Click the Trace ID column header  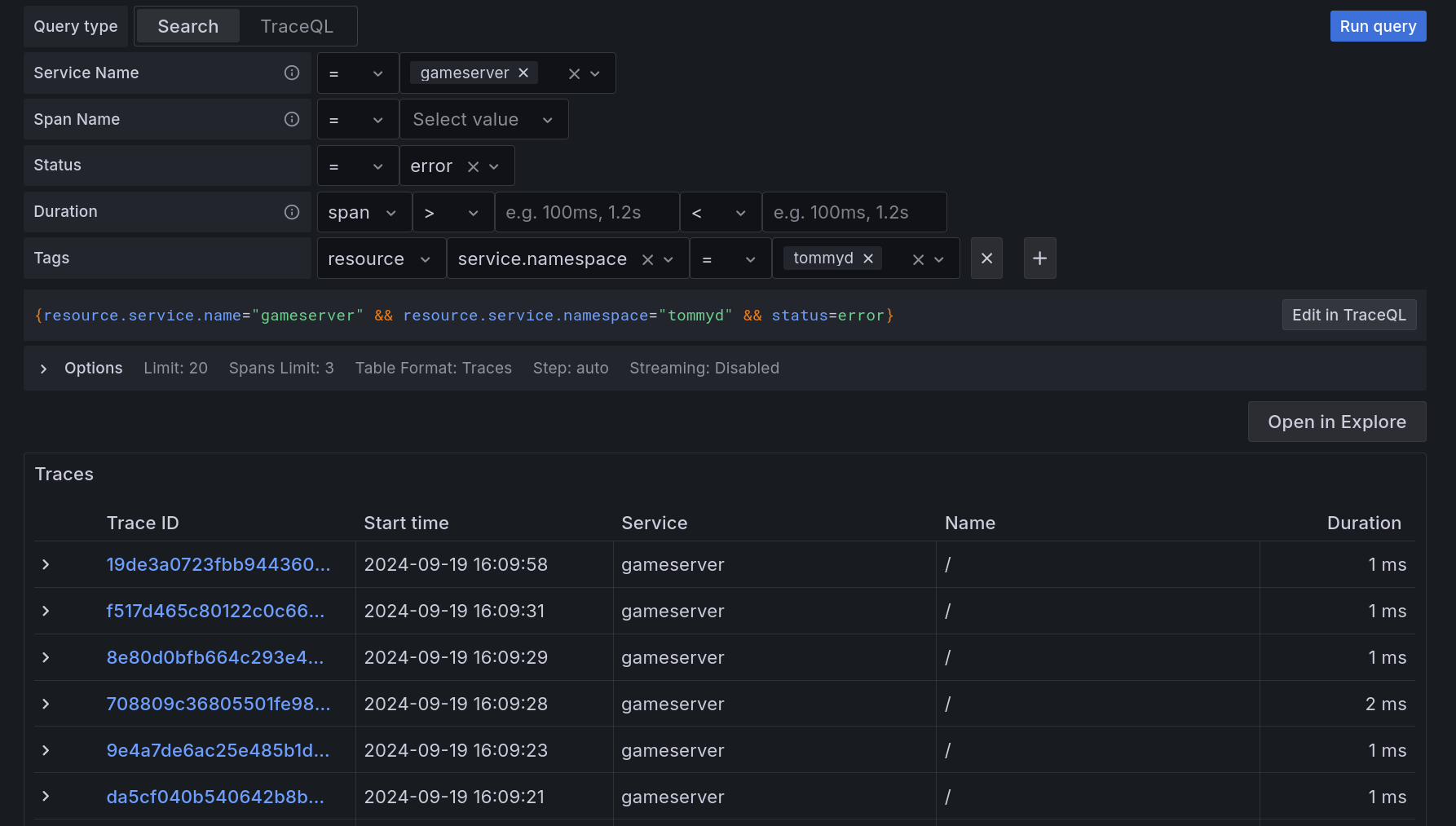coord(143,523)
